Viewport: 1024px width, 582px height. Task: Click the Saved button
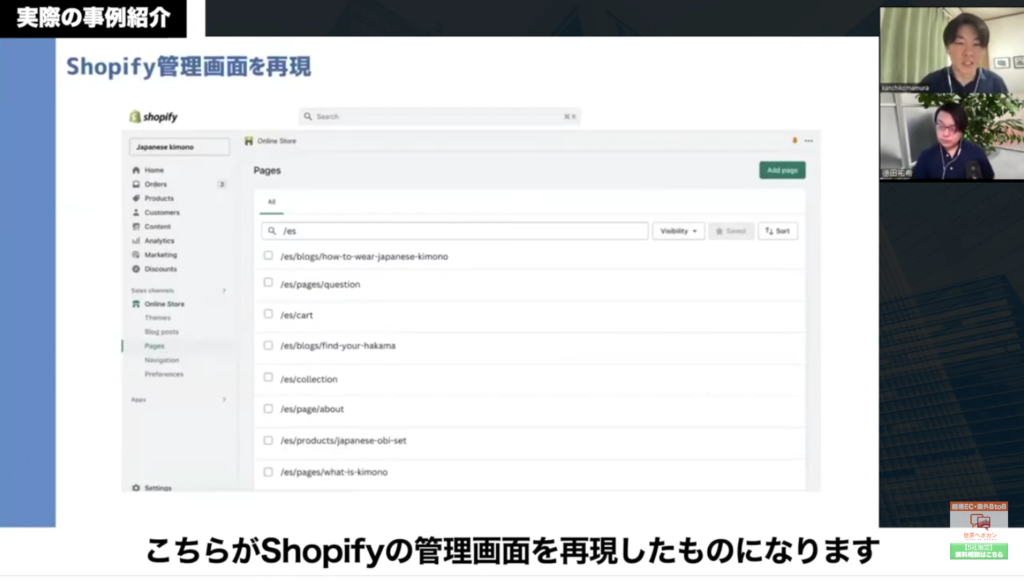point(731,231)
